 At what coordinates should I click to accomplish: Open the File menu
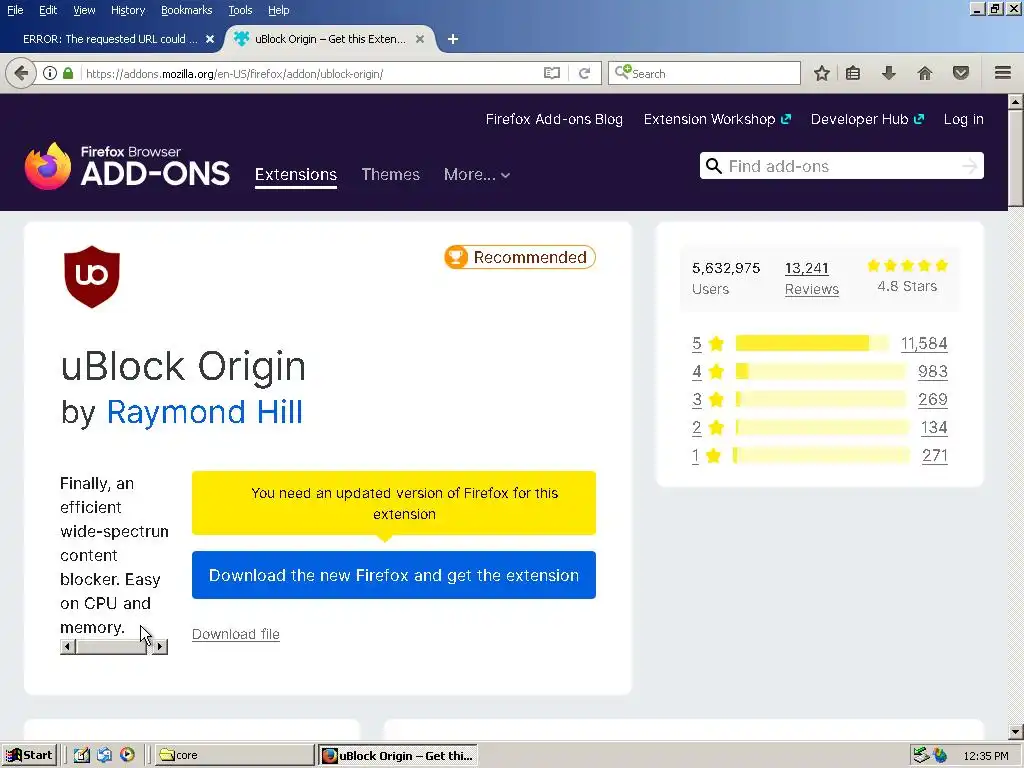point(15,10)
